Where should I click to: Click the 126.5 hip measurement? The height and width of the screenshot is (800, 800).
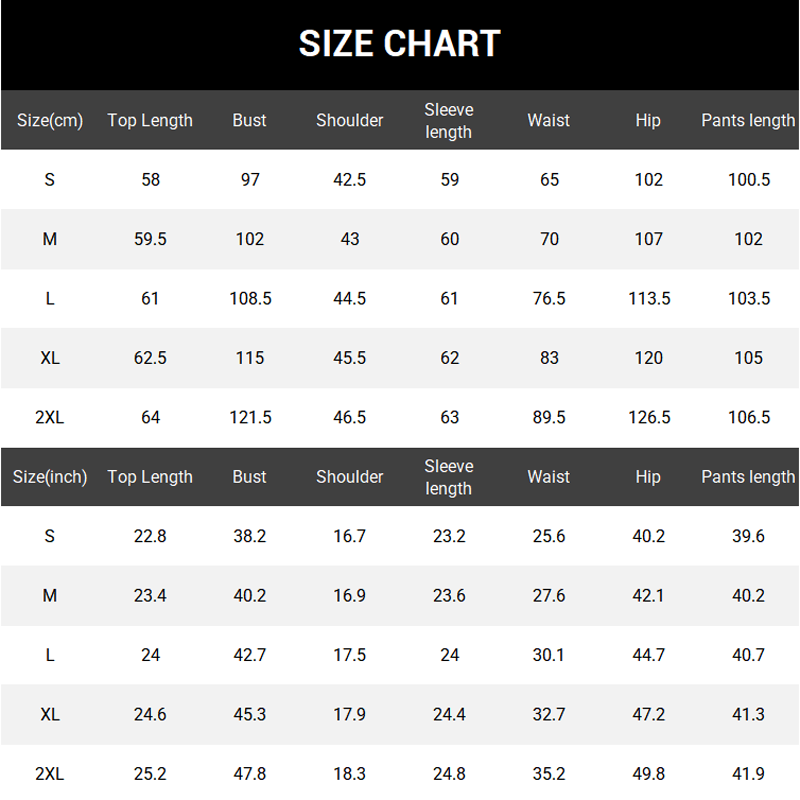pos(649,418)
